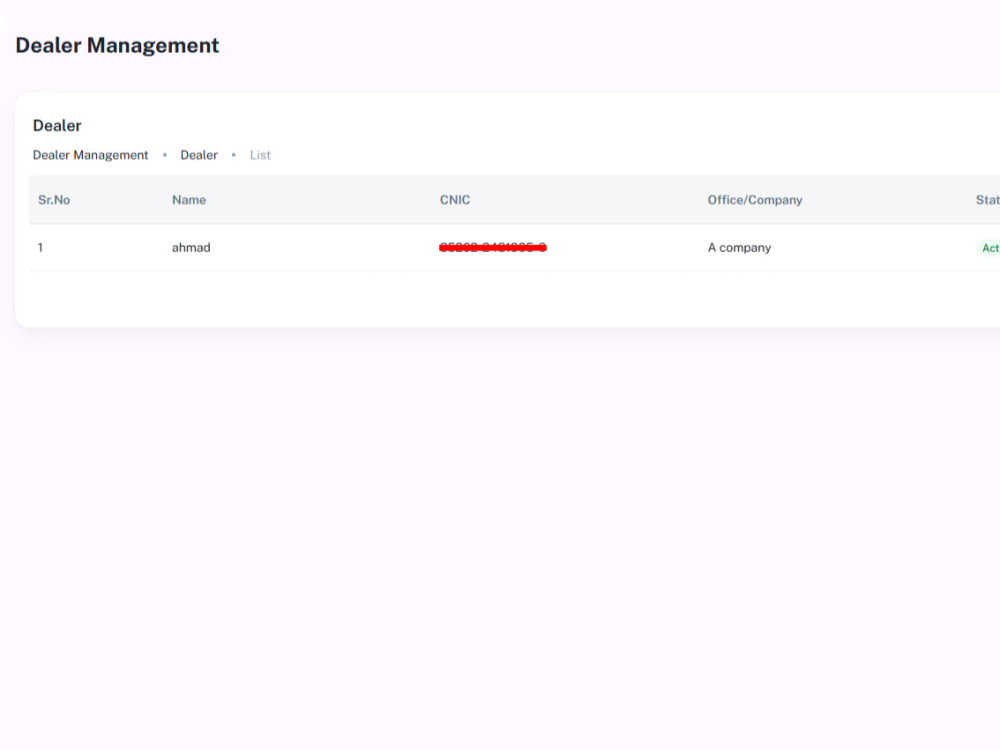Select the serial number 1 cell

click(x=40, y=247)
